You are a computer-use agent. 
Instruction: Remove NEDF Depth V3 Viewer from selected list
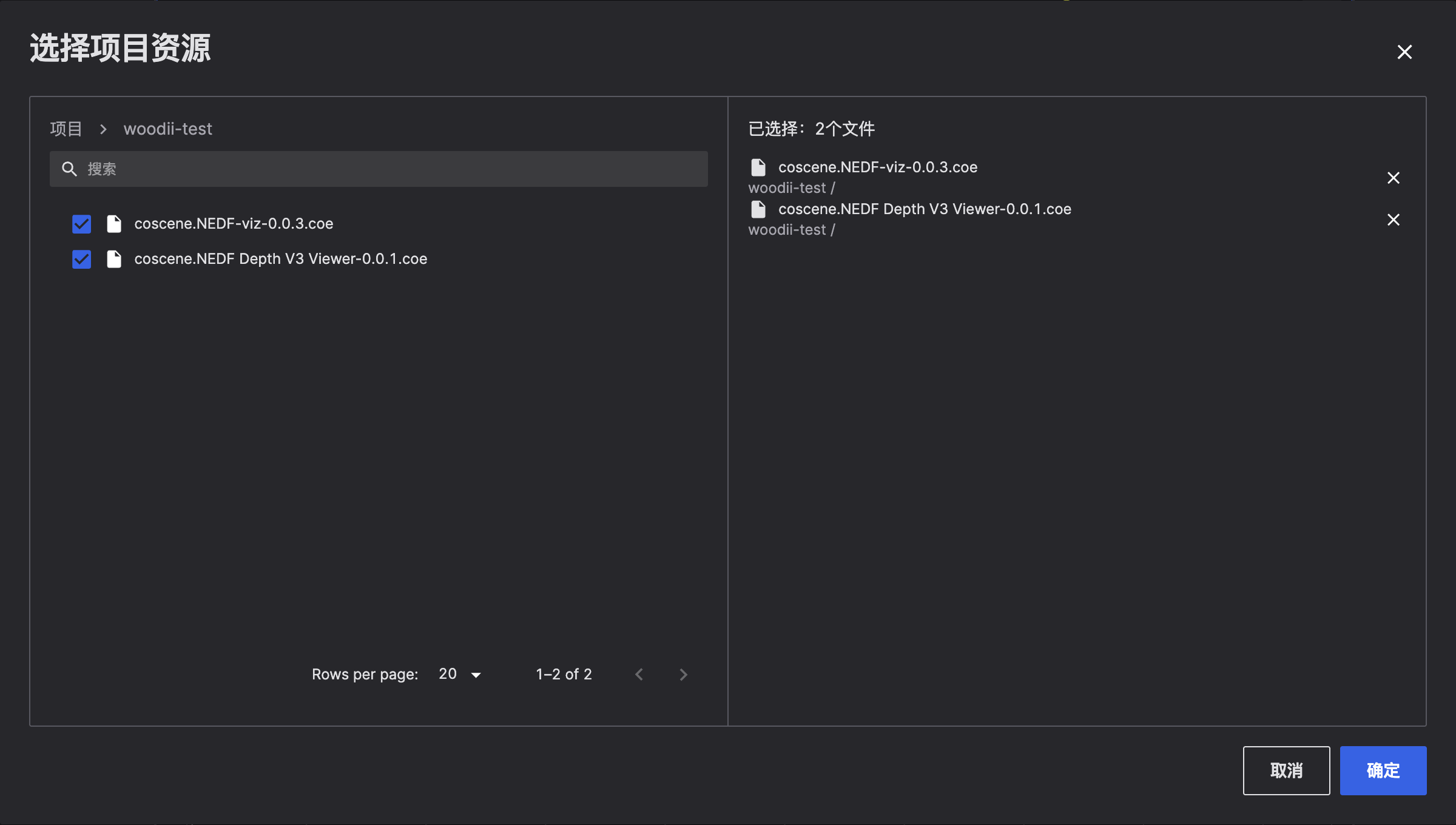pos(1394,220)
